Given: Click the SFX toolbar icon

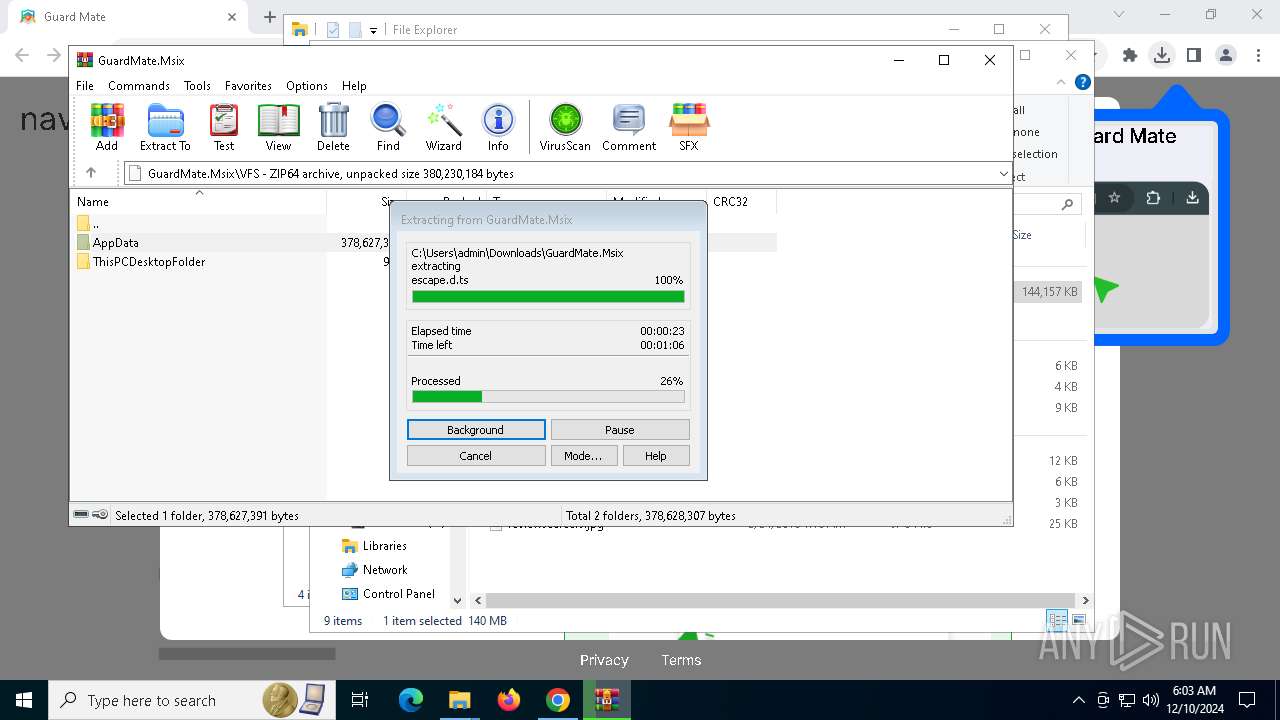Looking at the screenshot, I should pos(689,127).
